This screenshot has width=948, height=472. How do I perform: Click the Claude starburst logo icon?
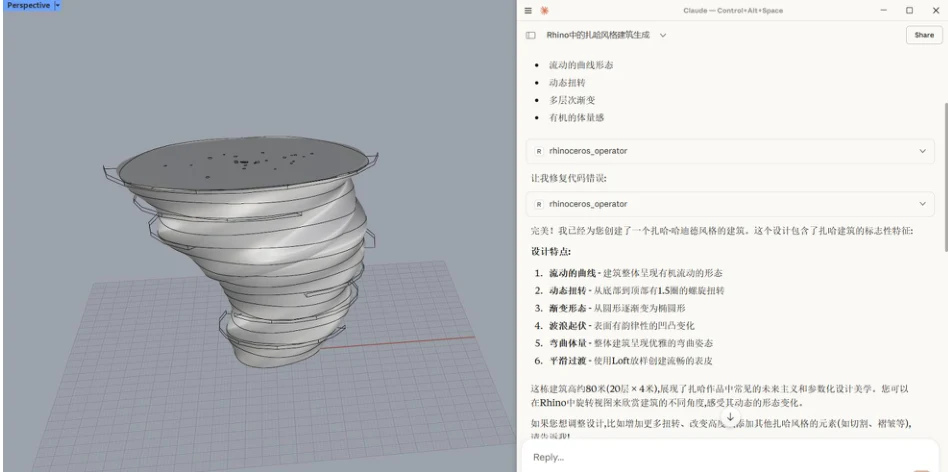pos(545,10)
